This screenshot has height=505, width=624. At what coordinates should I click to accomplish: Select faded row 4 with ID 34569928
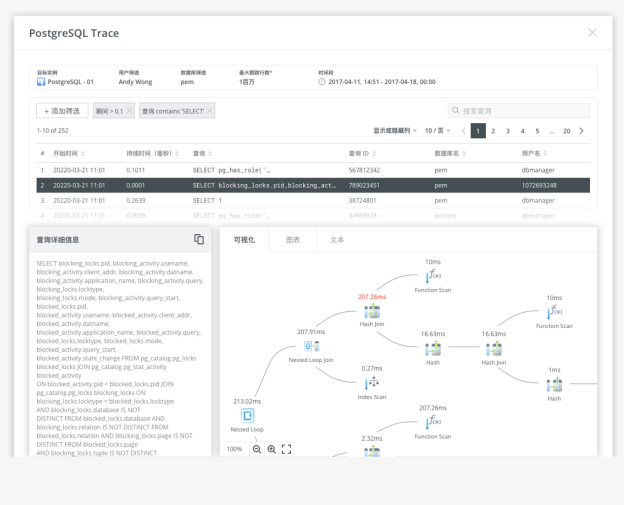313,215
